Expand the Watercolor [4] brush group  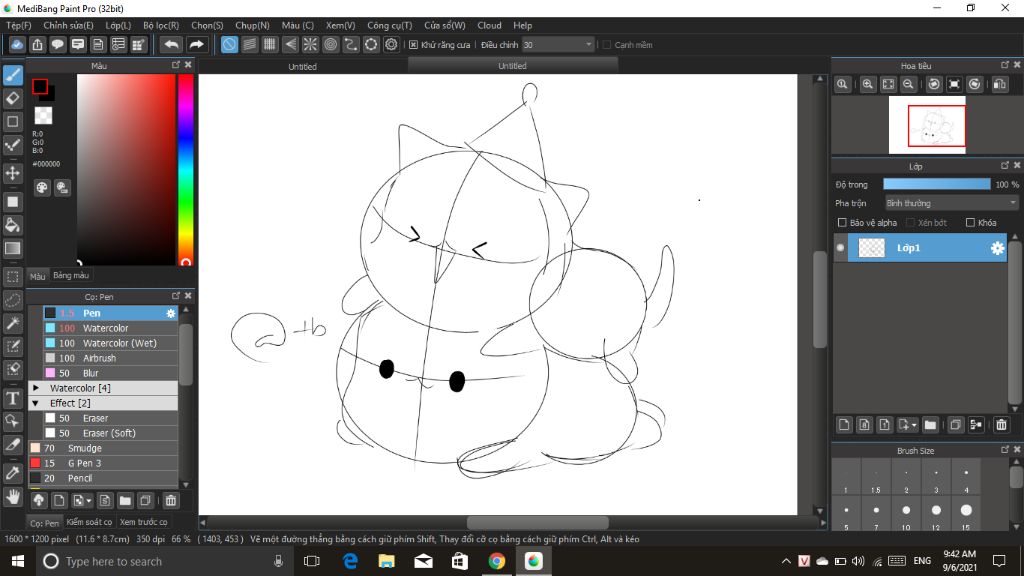click(x=36, y=388)
